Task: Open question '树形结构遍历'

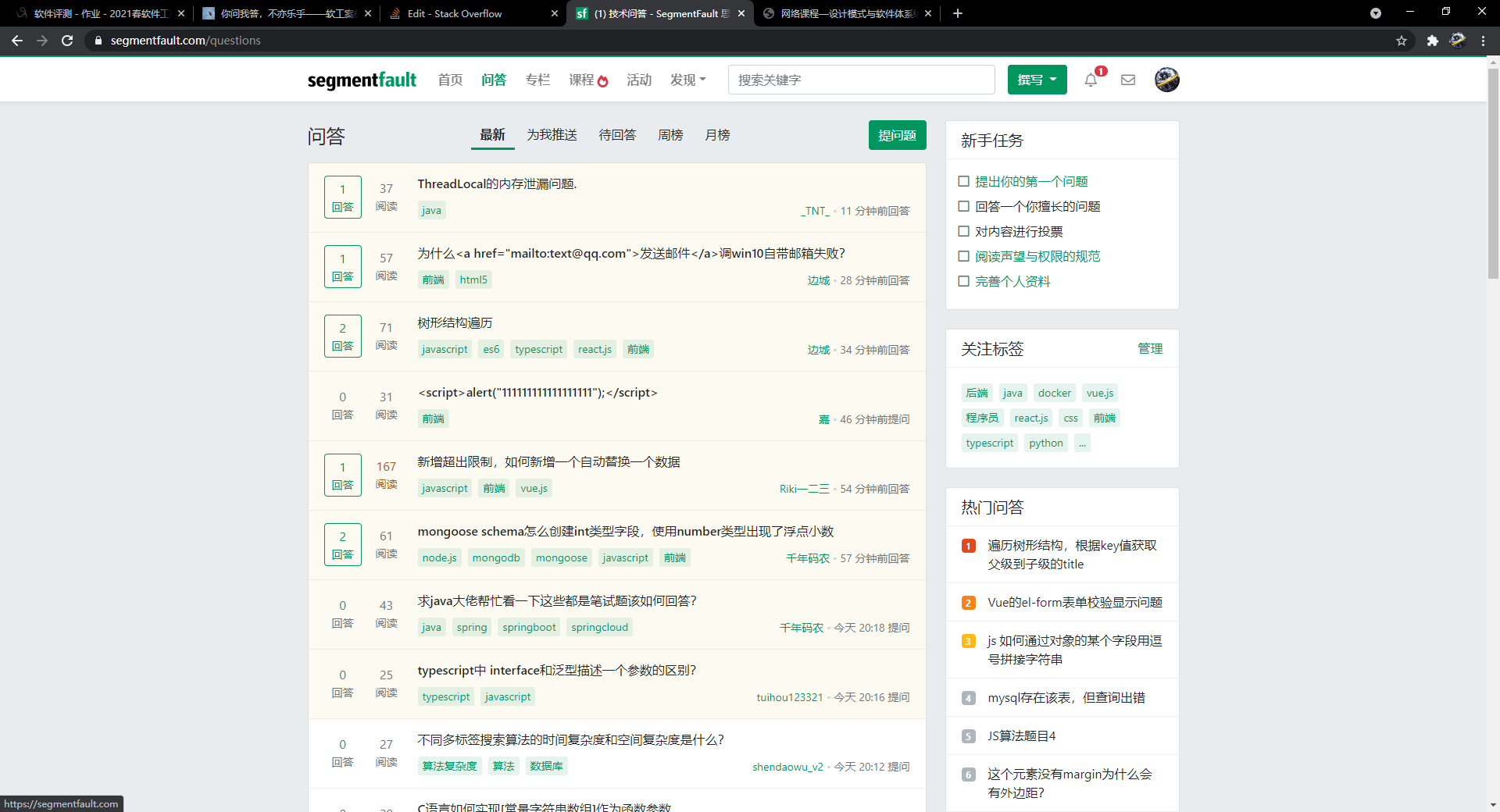Action: coord(455,322)
